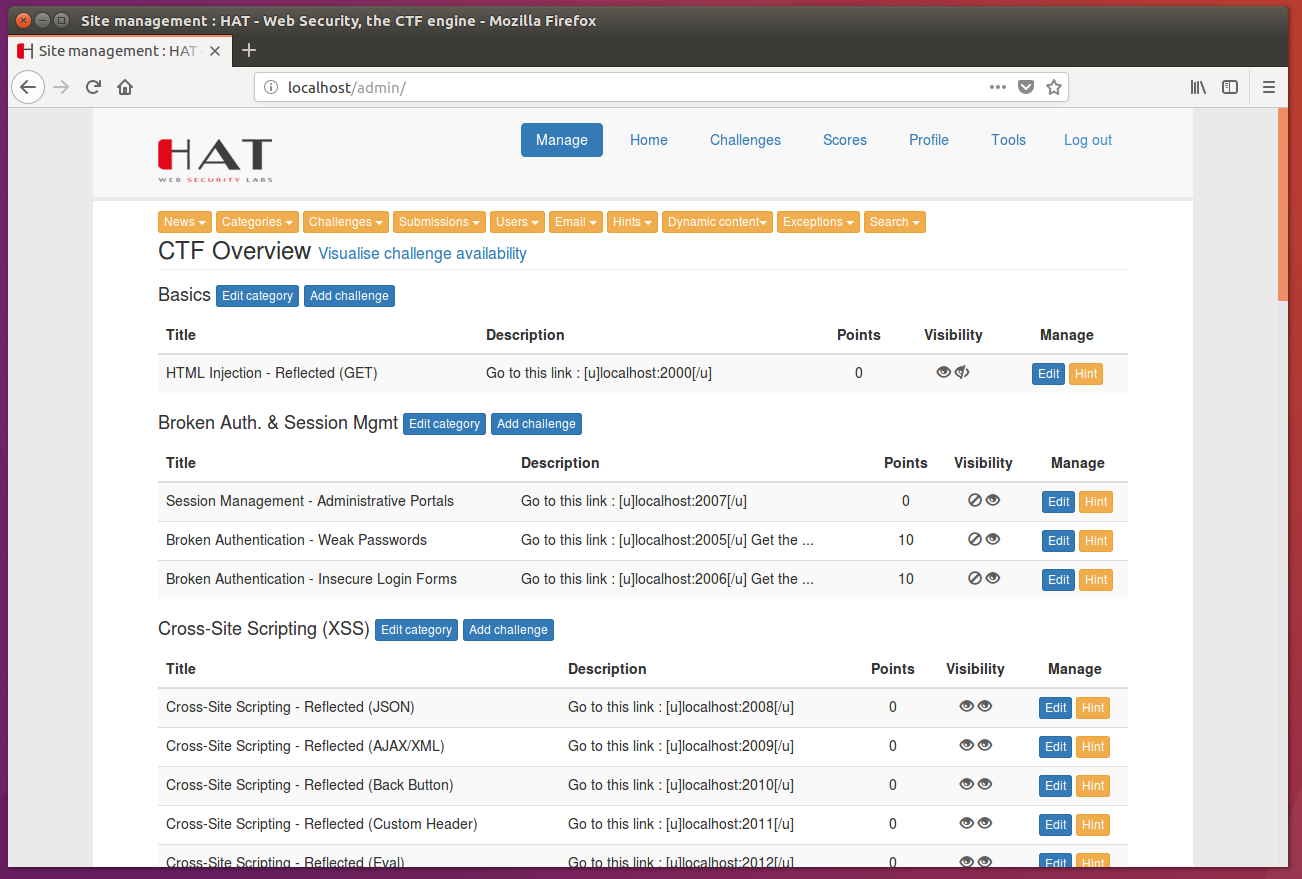Show the Firefox sidebar
This screenshot has height=879, width=1302.
(1230, 87)
